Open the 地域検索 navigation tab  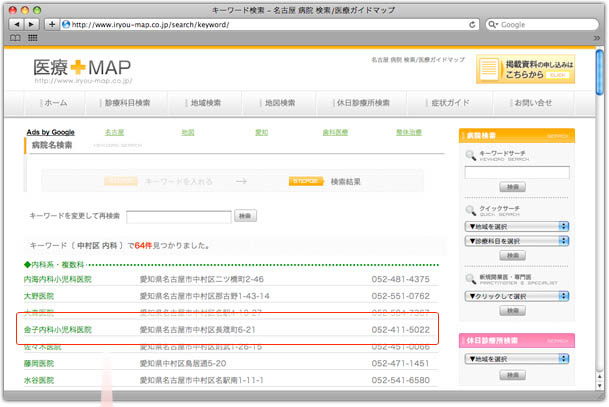coord(204,103)
